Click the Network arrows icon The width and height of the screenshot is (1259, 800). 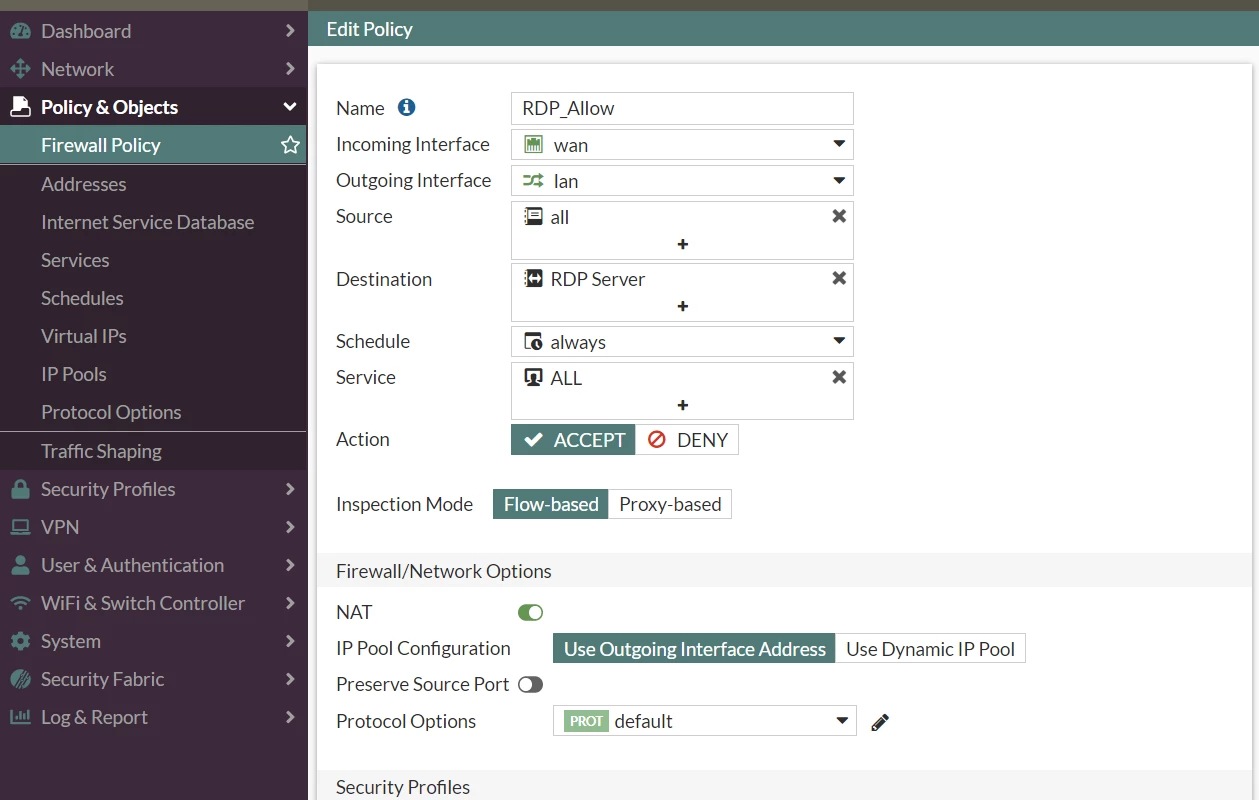[x=20, y=69]
